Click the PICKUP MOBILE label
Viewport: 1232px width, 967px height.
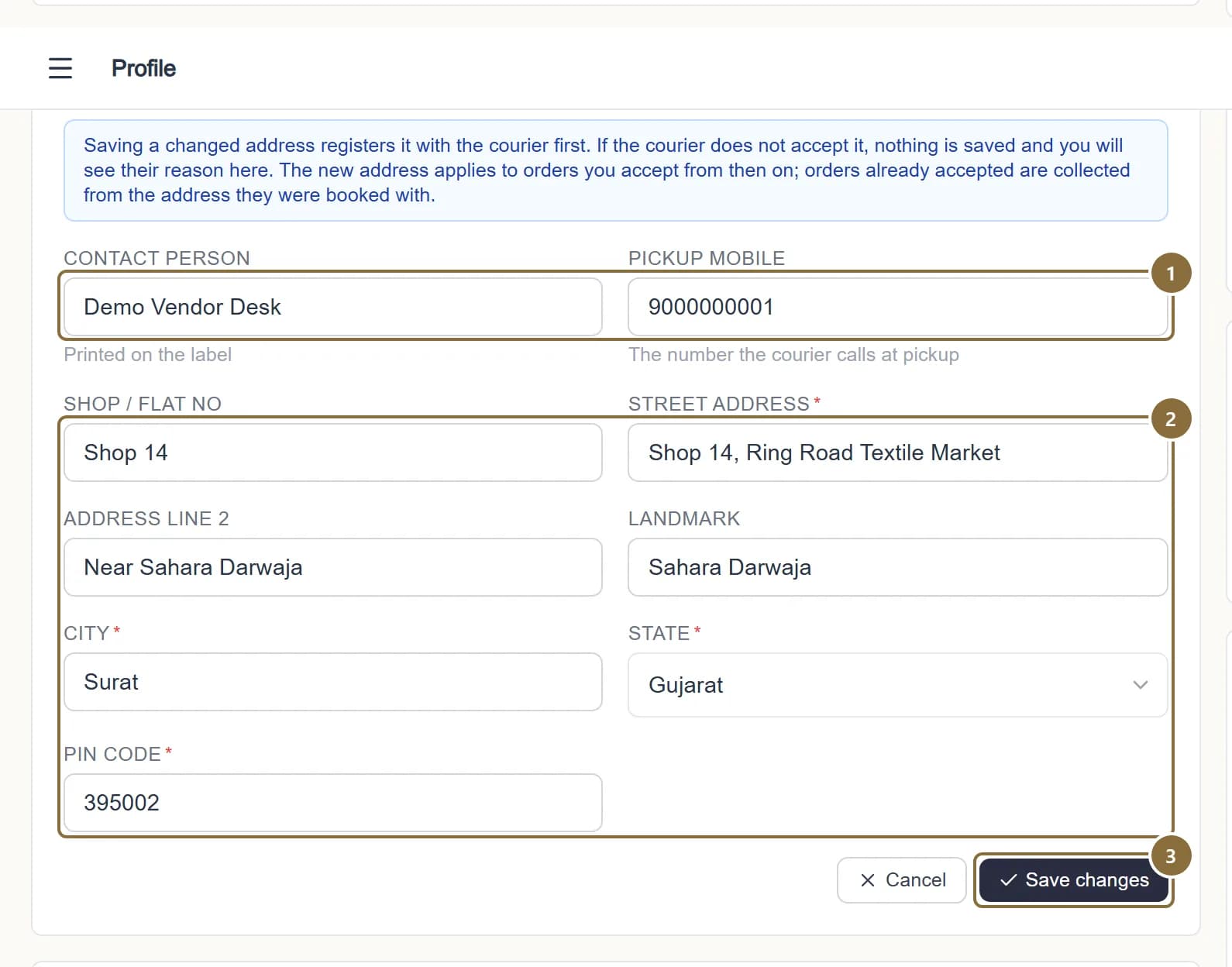point(707,258)
